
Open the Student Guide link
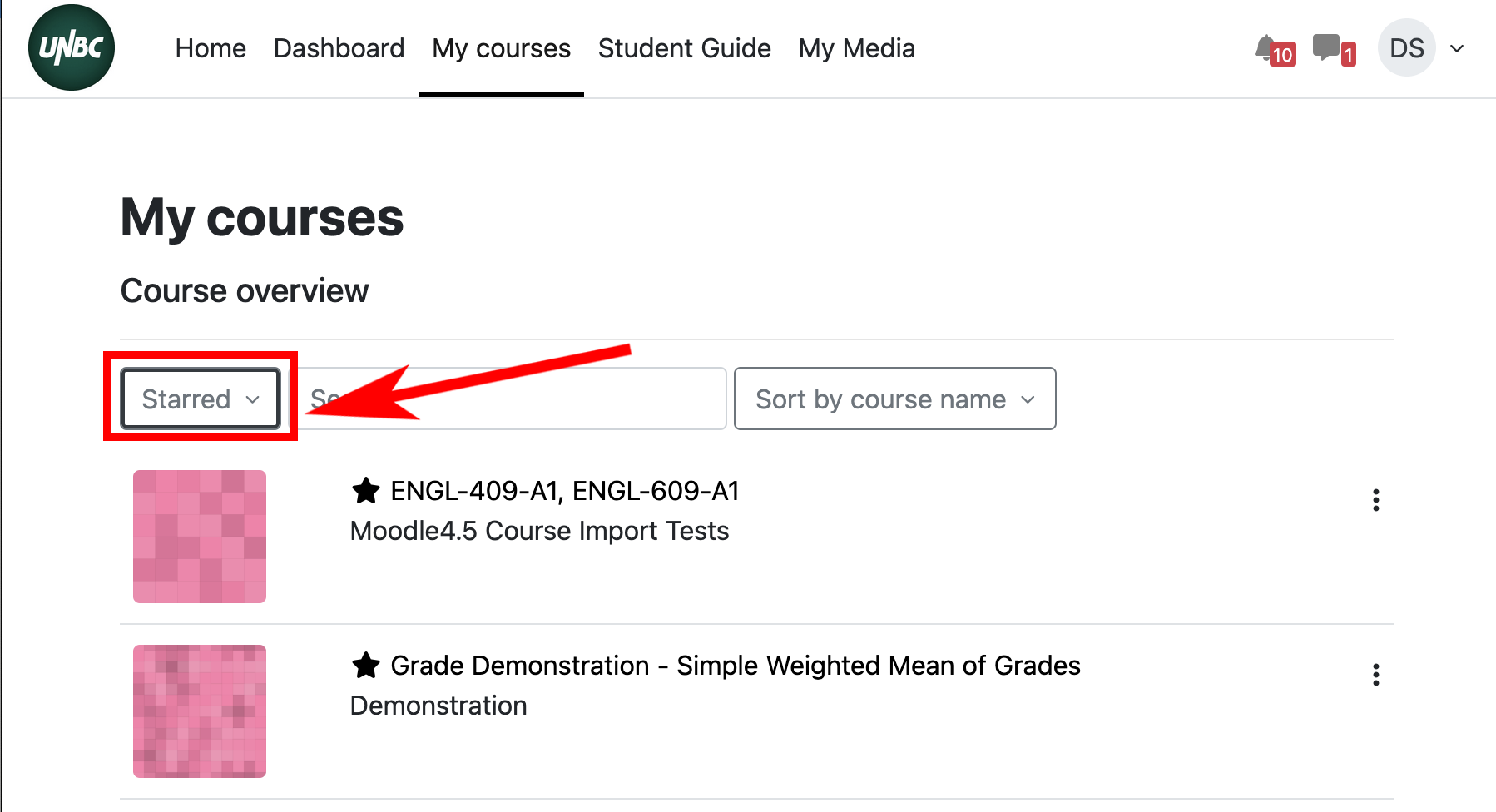click(684, 48)
